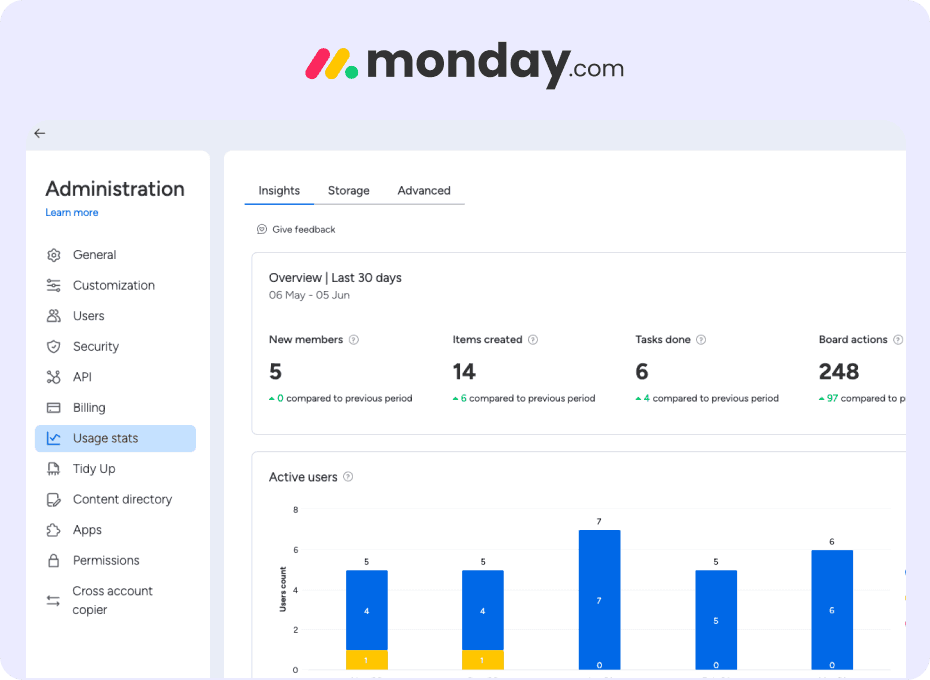Screen dimensions: 930x680
Task: Click the Board actions value 248
Action: (x=839, y=372)
